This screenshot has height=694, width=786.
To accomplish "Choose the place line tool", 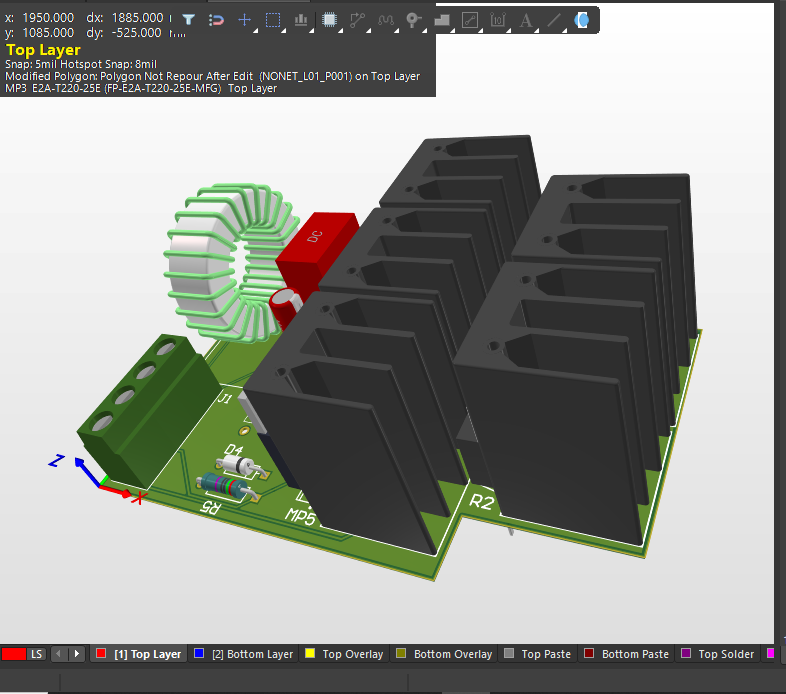I will click(x=554, y=20).
